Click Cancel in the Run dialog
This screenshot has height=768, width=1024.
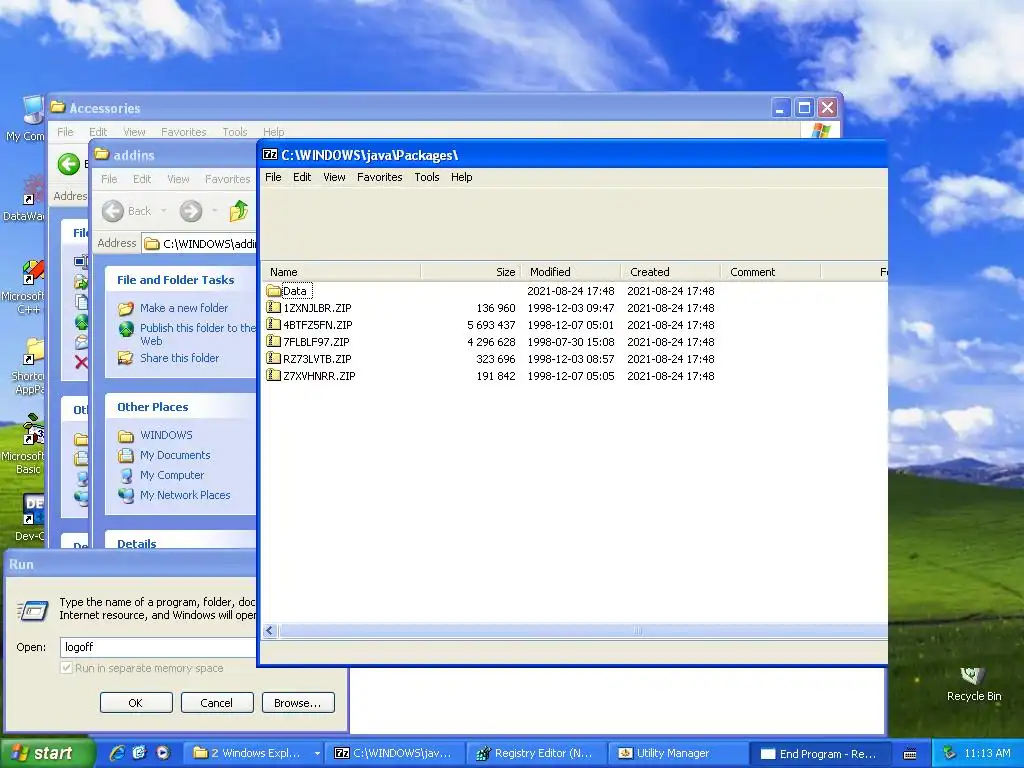(217, 703)
